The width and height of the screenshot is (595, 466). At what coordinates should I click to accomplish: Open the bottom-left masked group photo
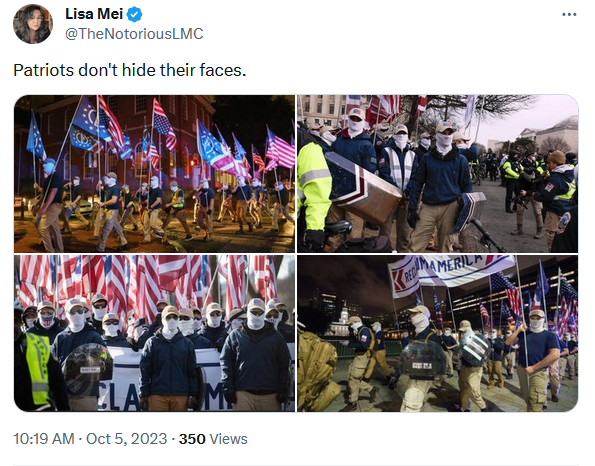(154, 333)
